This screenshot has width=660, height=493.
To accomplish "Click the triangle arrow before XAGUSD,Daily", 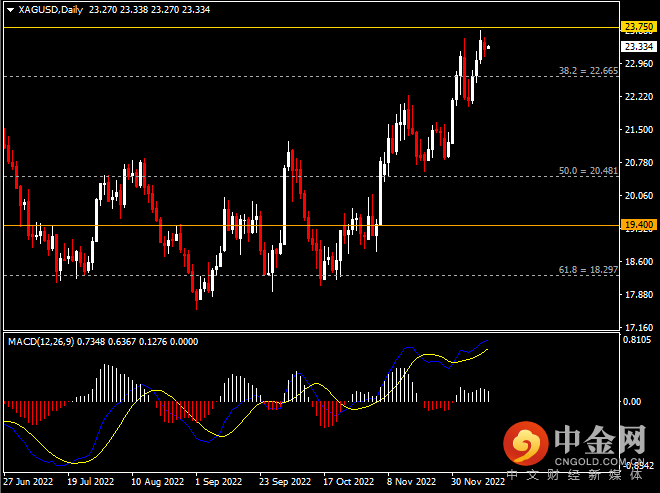I will [8, 10].
